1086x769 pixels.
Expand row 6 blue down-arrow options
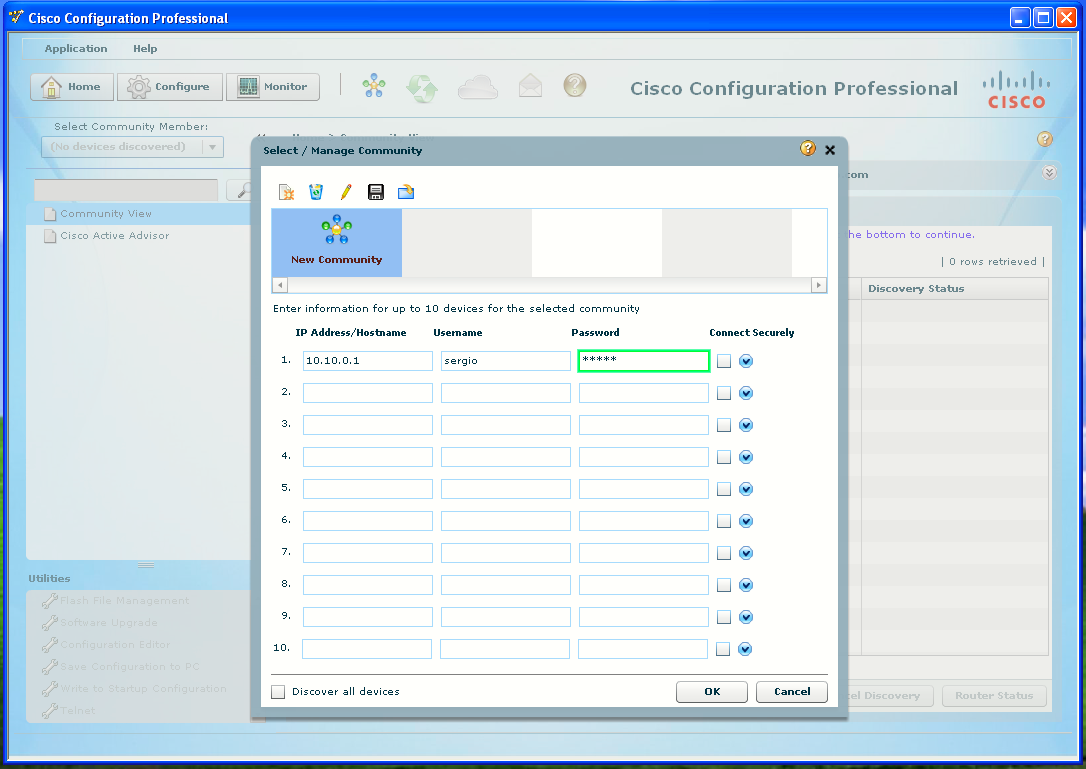point(746,521)
